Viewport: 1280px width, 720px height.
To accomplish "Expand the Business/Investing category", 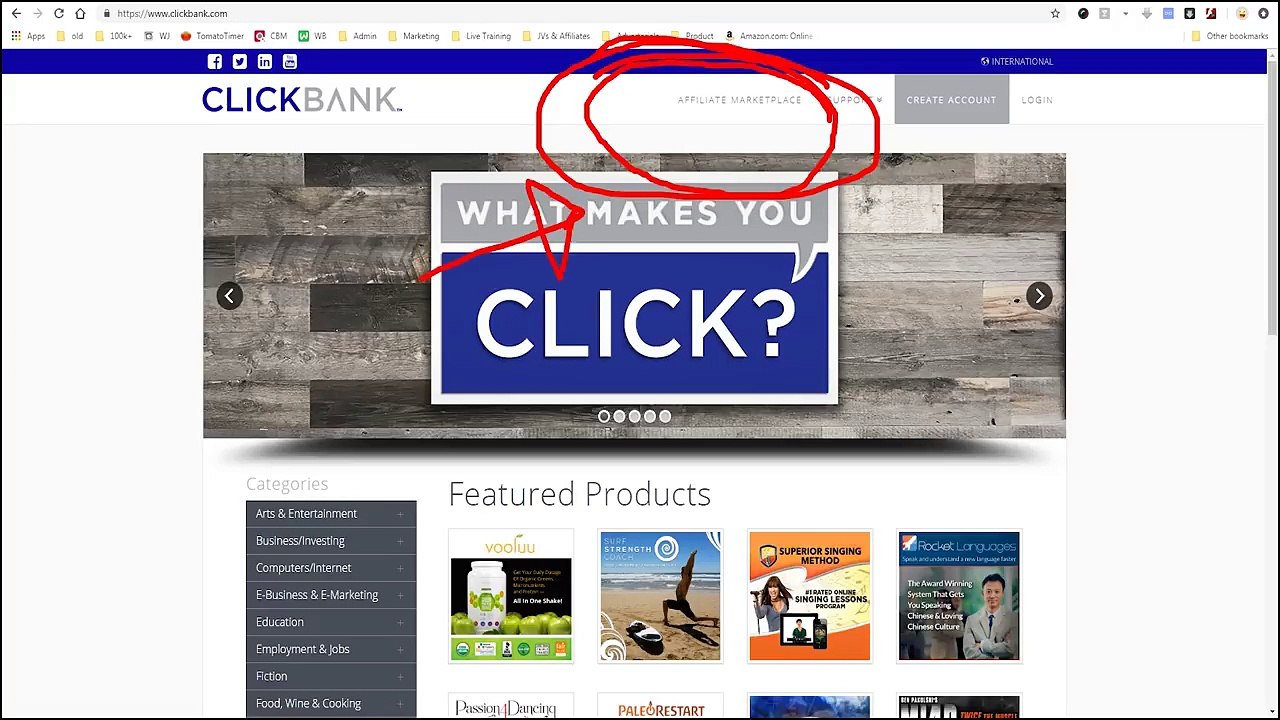I will click(331, 541).
